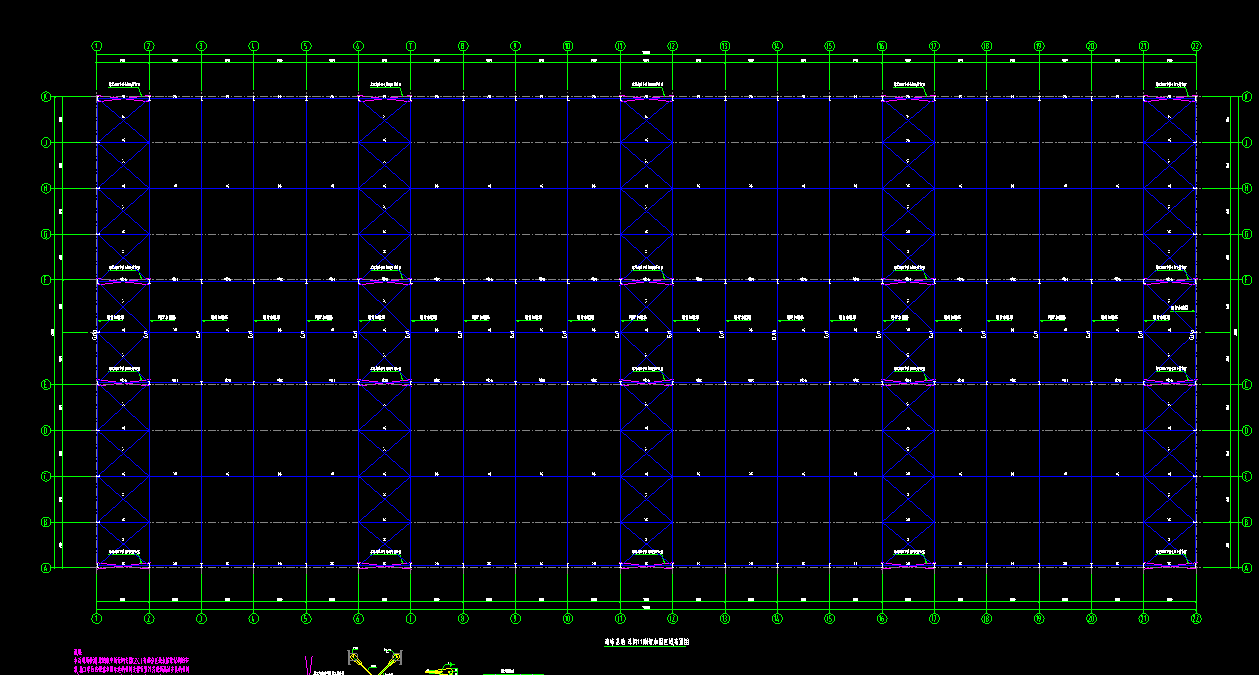Pick grid bubble K on the left side

pos(45,97)
